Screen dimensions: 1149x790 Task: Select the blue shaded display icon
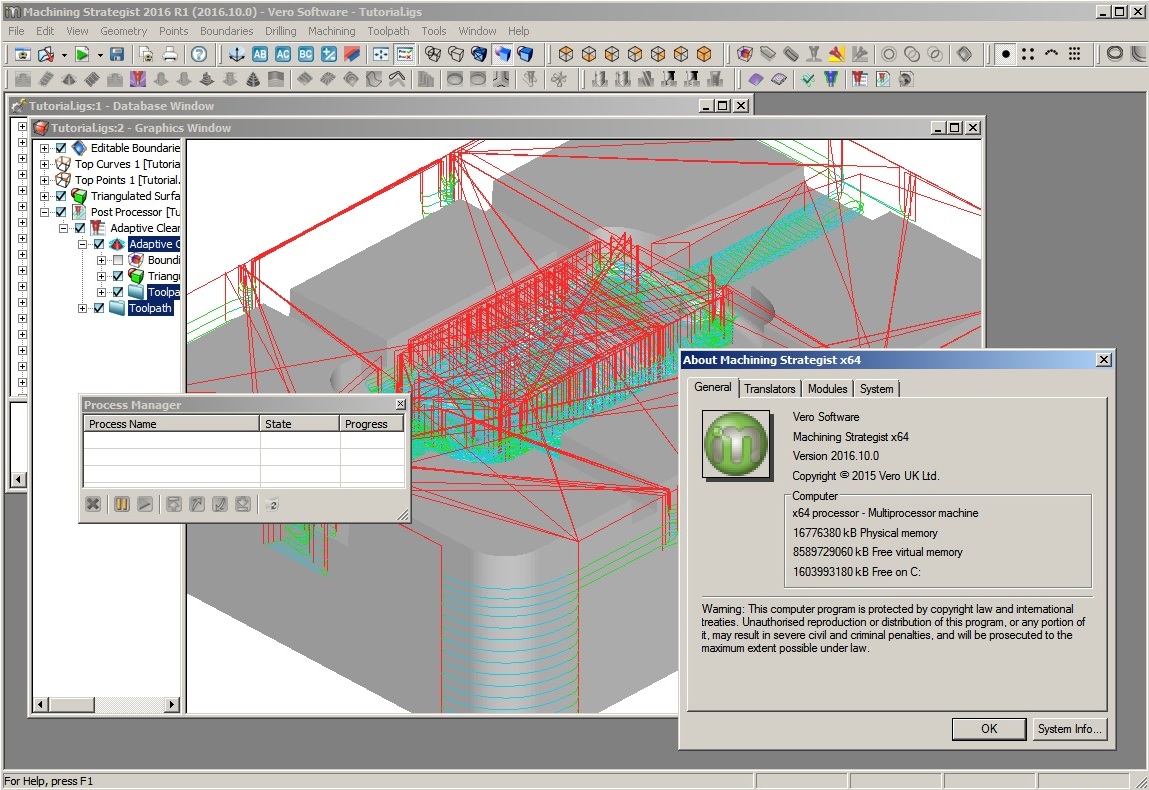[503, 54]
